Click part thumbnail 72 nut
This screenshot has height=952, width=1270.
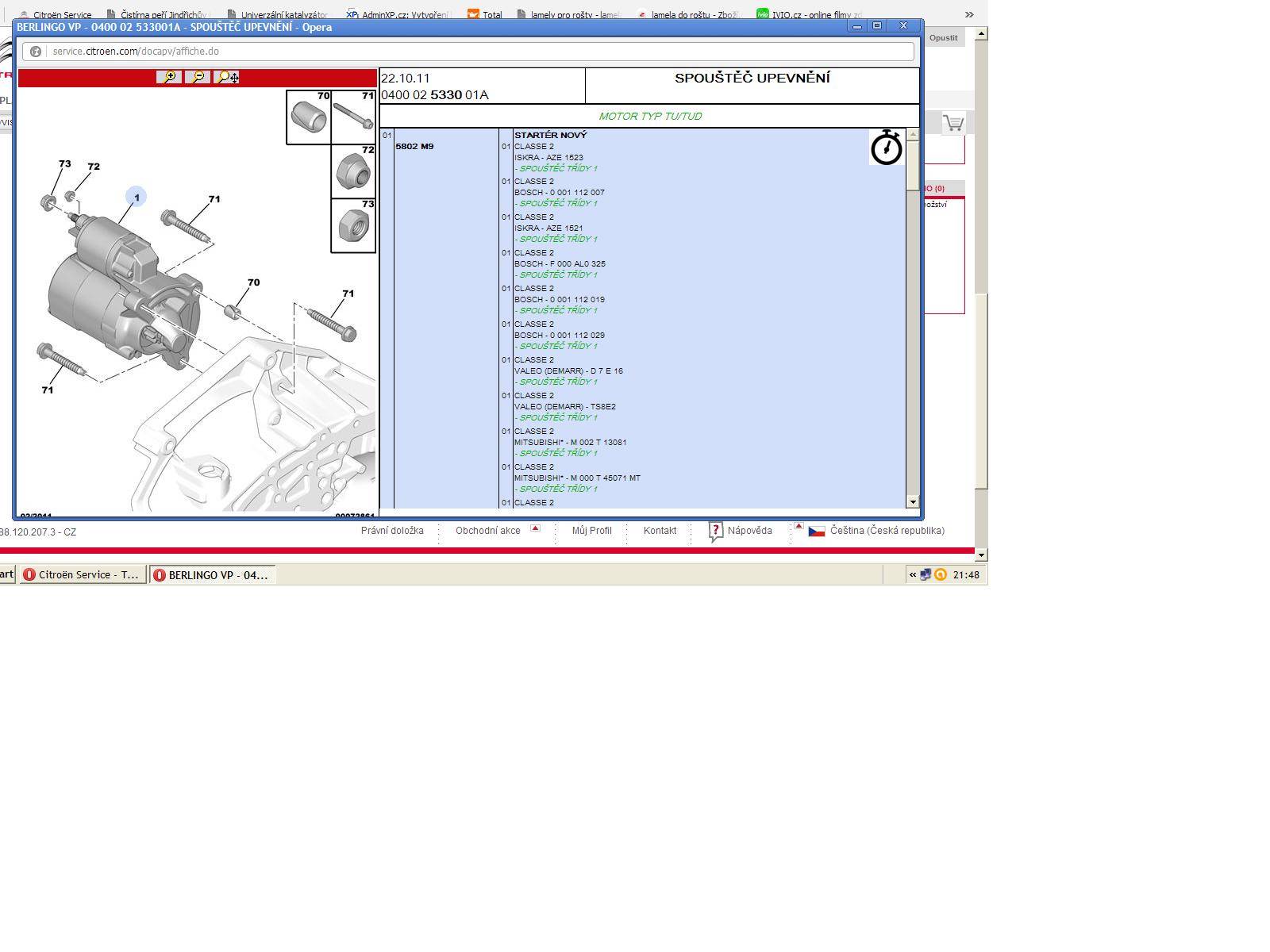[x=353, y=171]
